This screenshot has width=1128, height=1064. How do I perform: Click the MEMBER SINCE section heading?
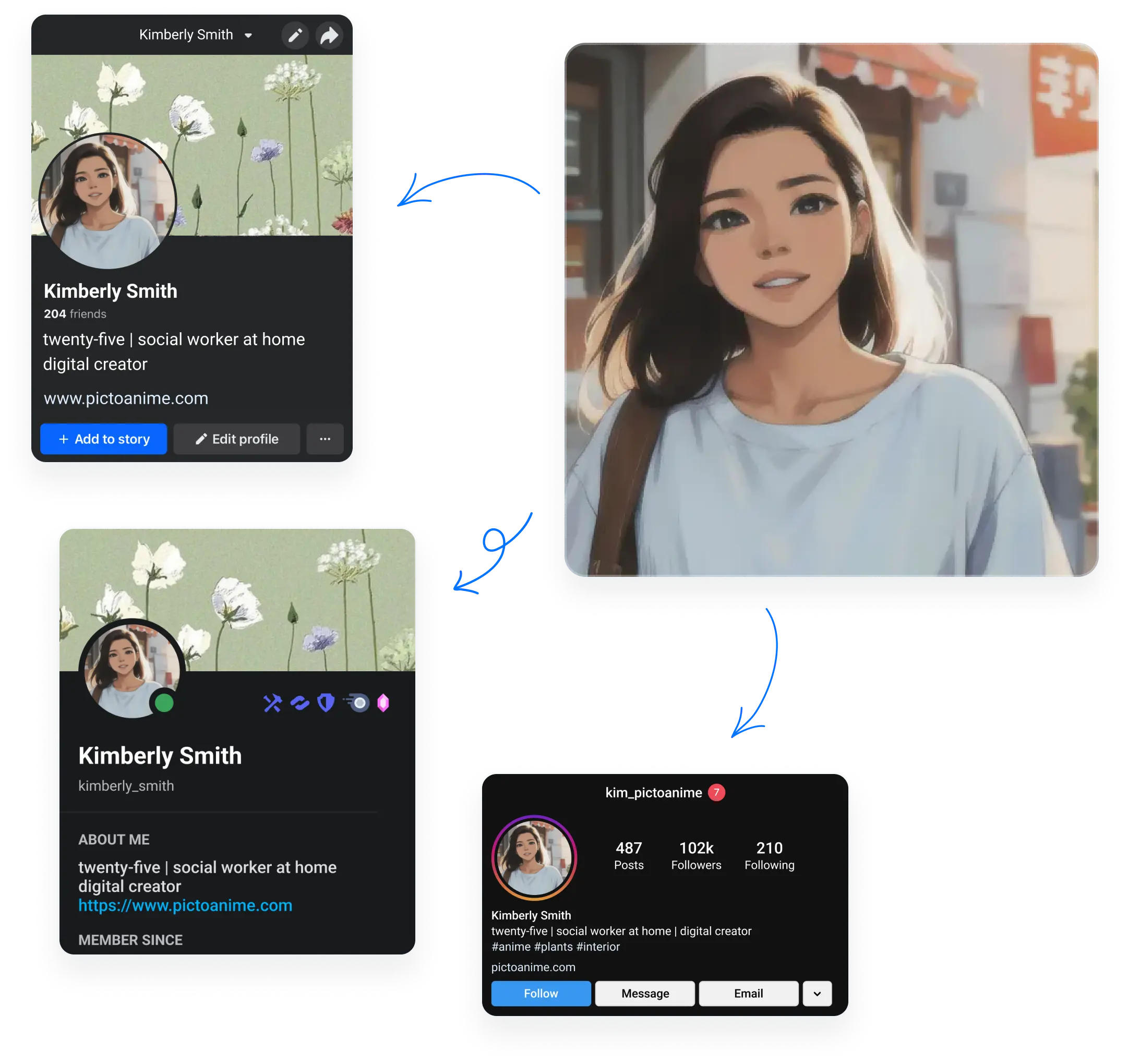(x=130, y=940)
